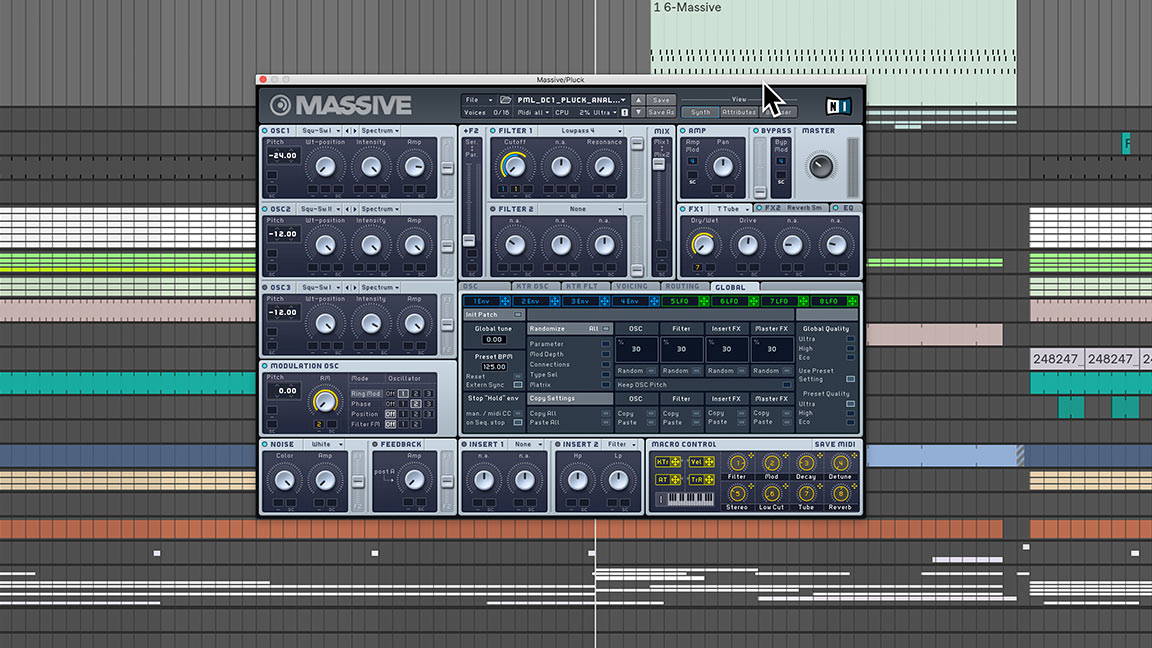The image size is (1152, 648).
Task: Click the AT aftertouch macro source
Action: (x=668, y=480)
